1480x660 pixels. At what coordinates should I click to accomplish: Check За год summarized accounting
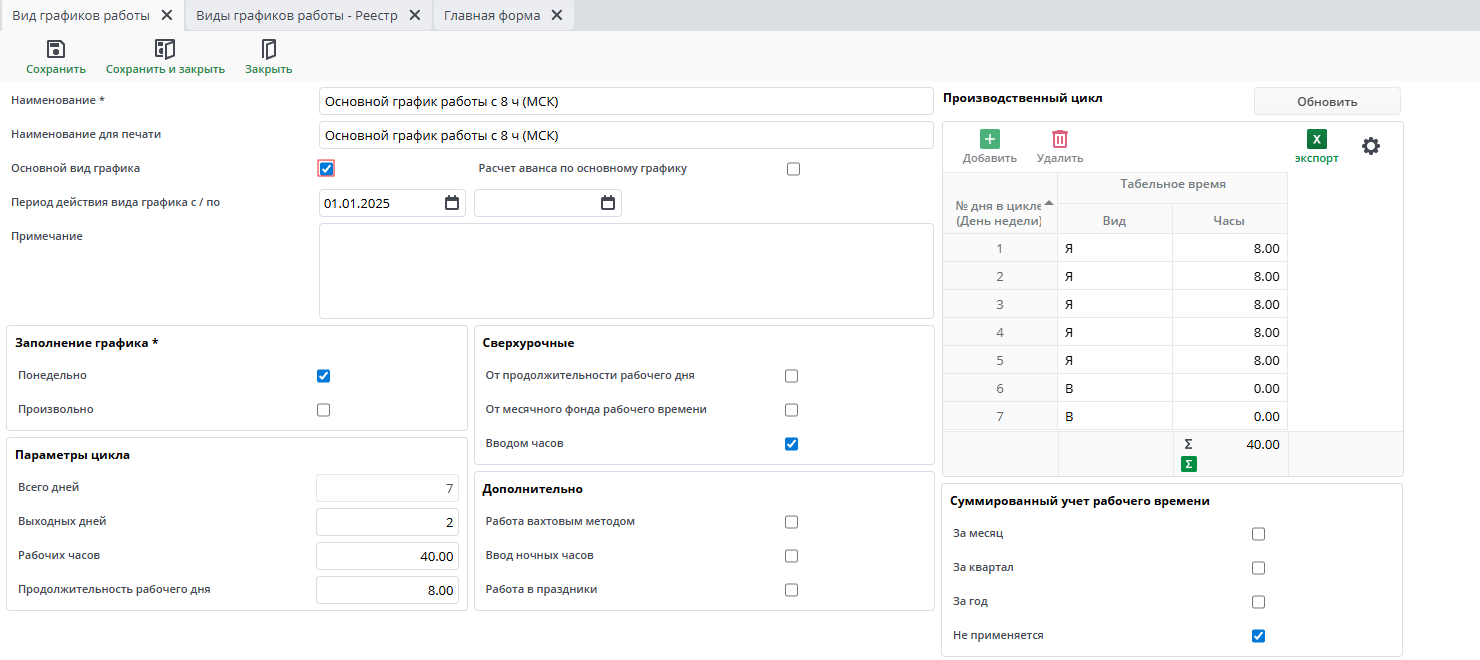(1258, 602)
